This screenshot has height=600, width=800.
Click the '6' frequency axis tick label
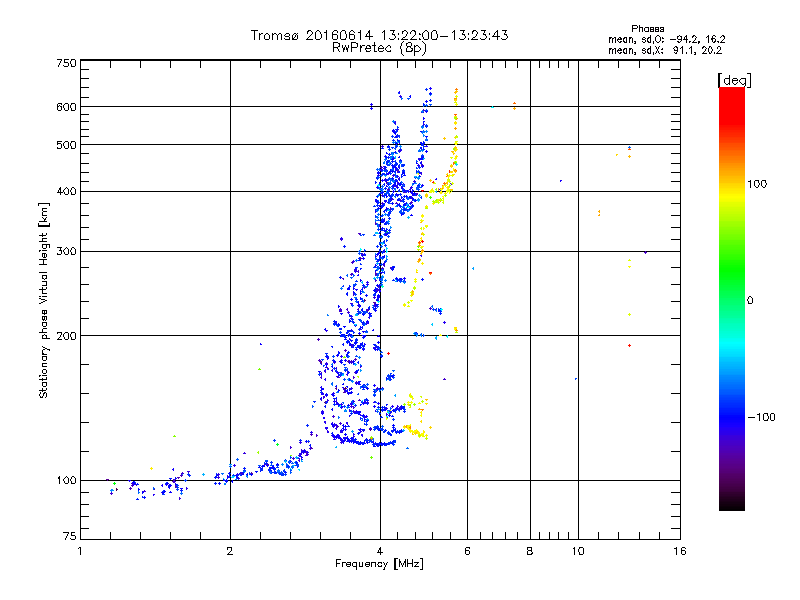pos(467,551)
